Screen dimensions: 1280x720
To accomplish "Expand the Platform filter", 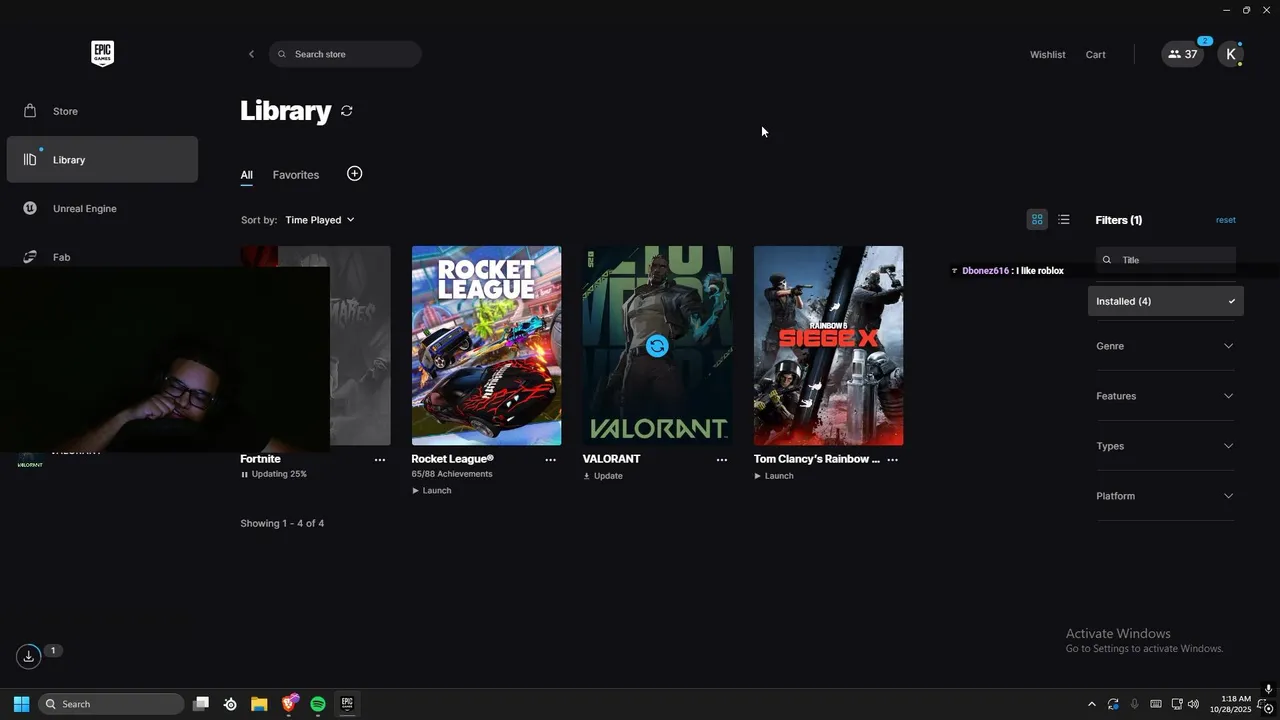I will coord(1166,496).
